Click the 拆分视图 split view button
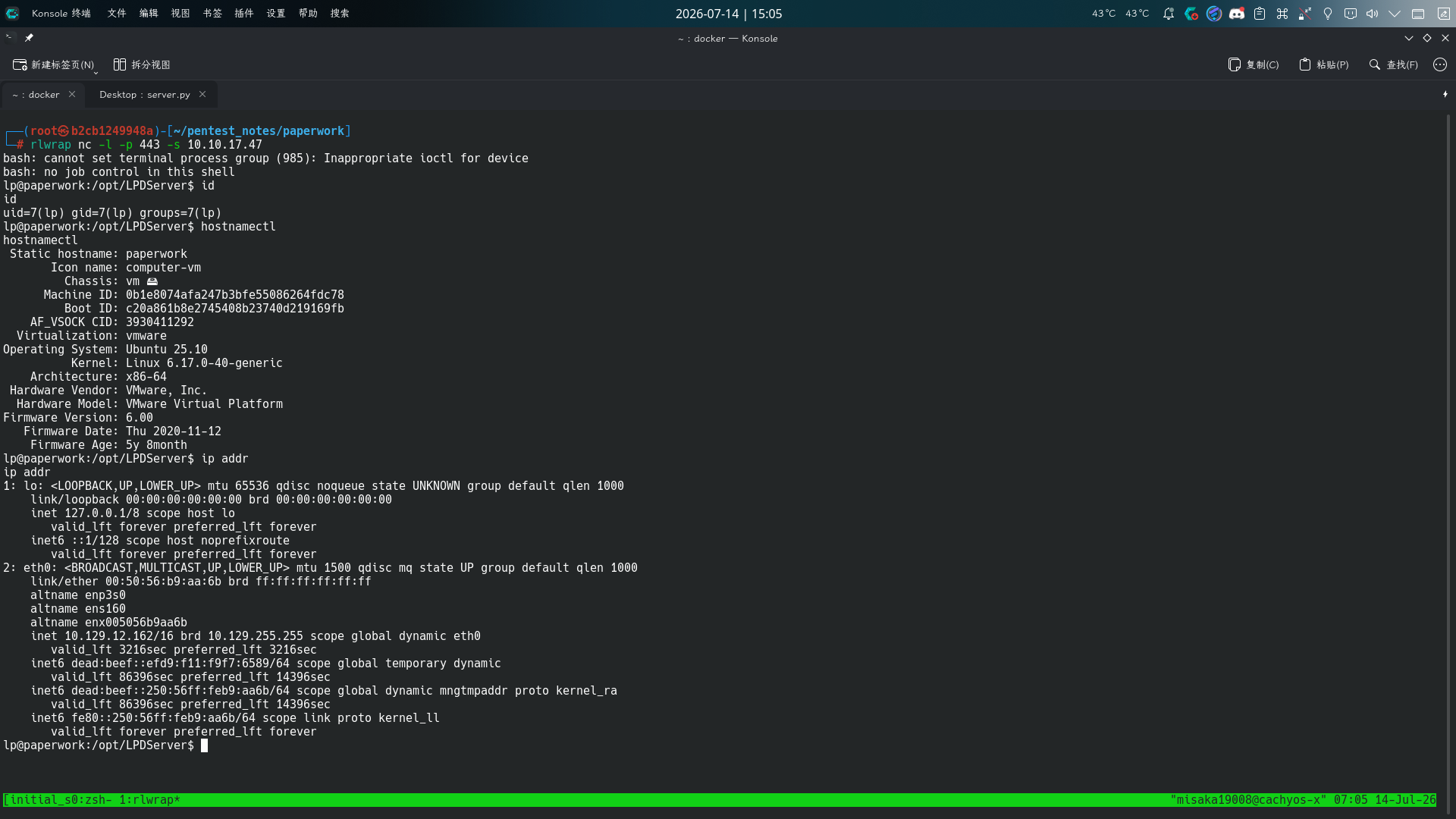The height and width of the screenshot is (819, 1456). pyautogui.click(x=142, y=65)
